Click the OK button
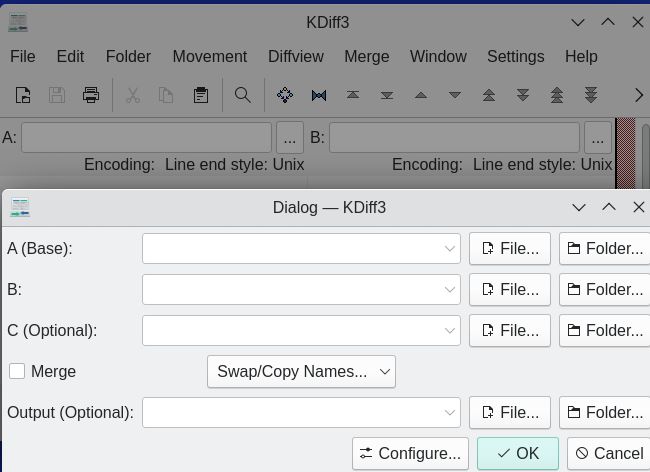 (518, 453)
